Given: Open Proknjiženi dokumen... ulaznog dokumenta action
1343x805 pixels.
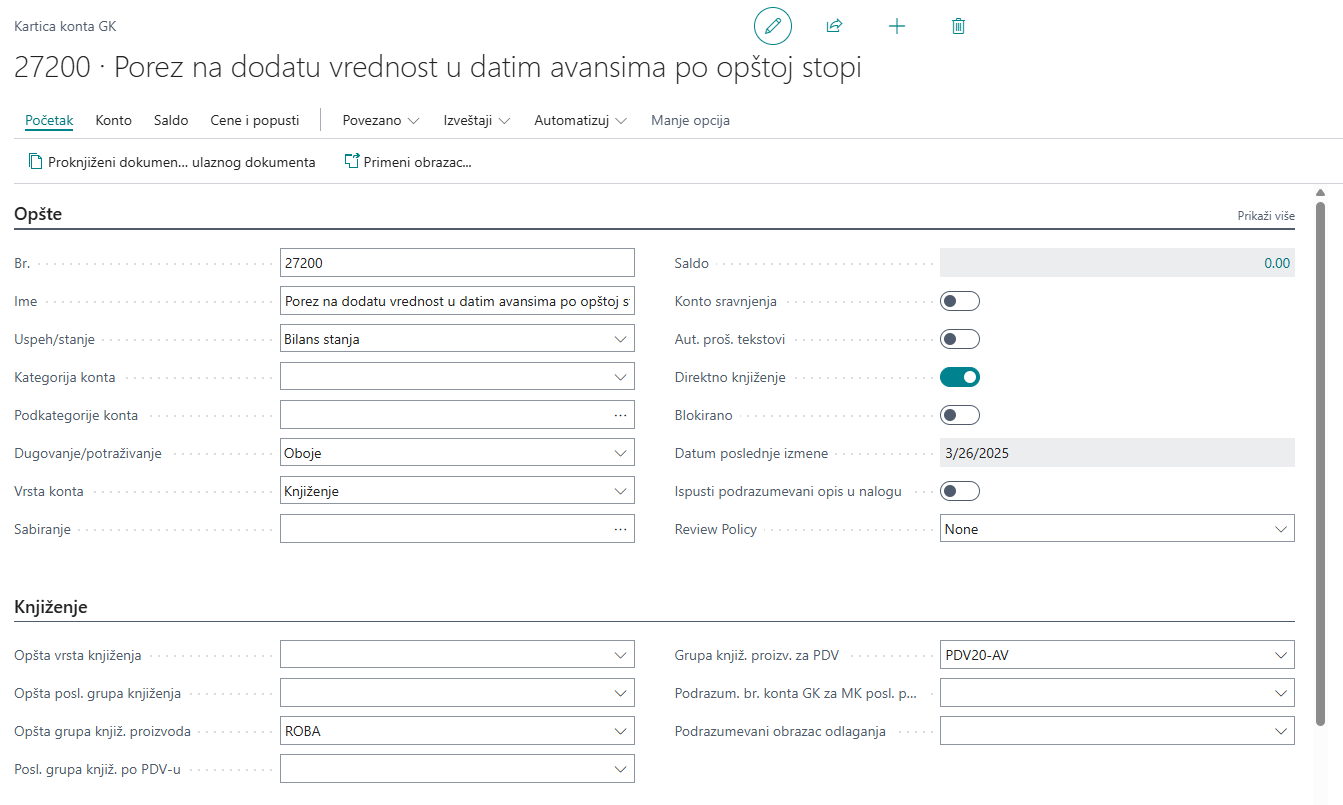Looking at the screenshot, I should (172, 162).
